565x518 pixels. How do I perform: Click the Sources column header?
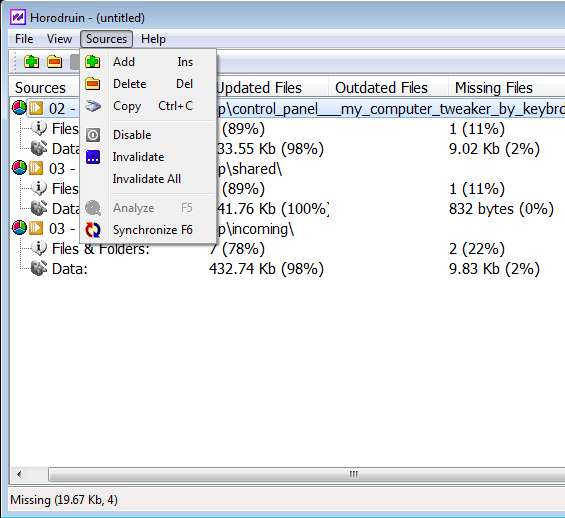[x=40, y=88]
